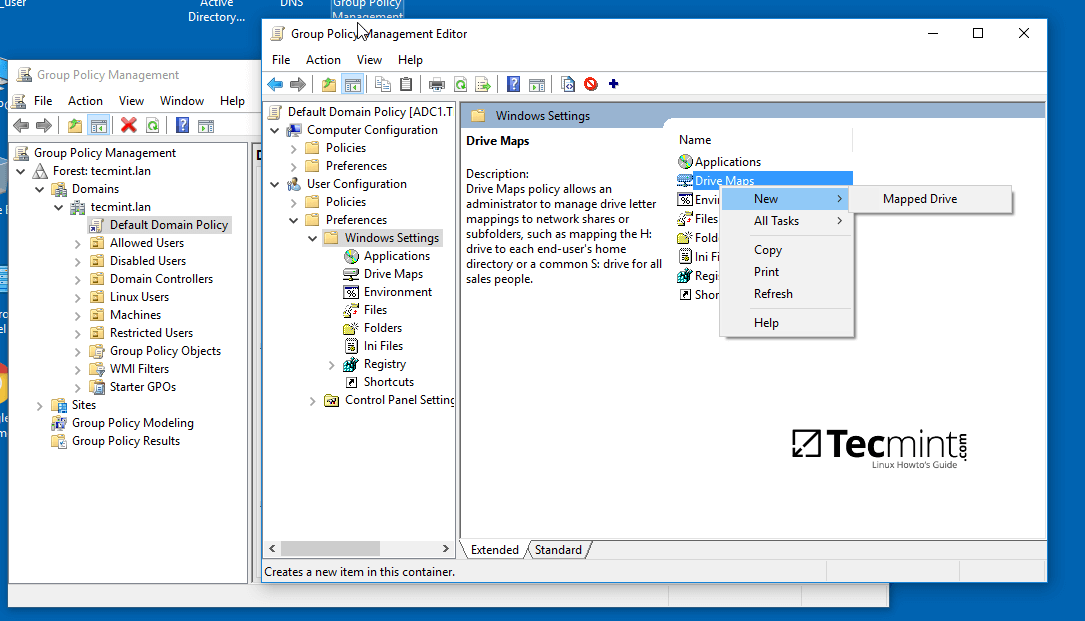The height and width of the screenshot is (621, 1085).
Task: Click the Copy toolbar icon
Action: coord(382,84)
